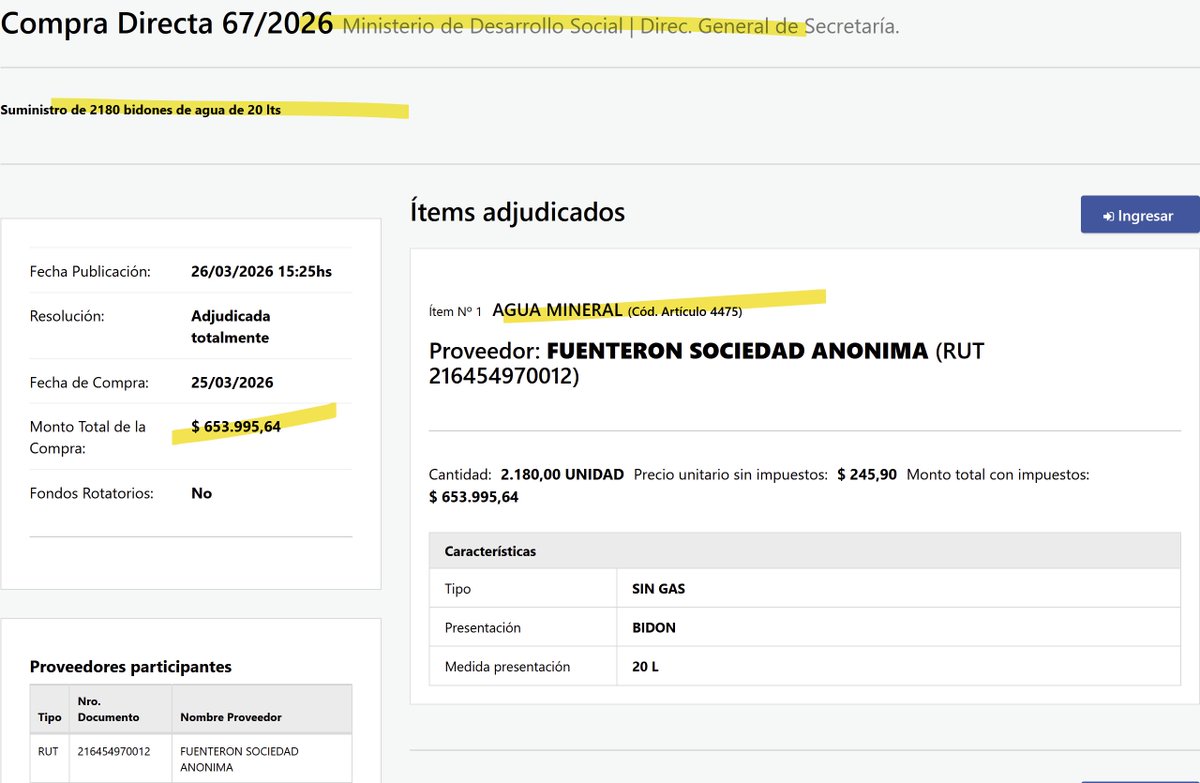Select the Compra Directa 67/2026 heading
Image resolution: width=1200 pixels, height=783 pixels.
pos(167,24)
